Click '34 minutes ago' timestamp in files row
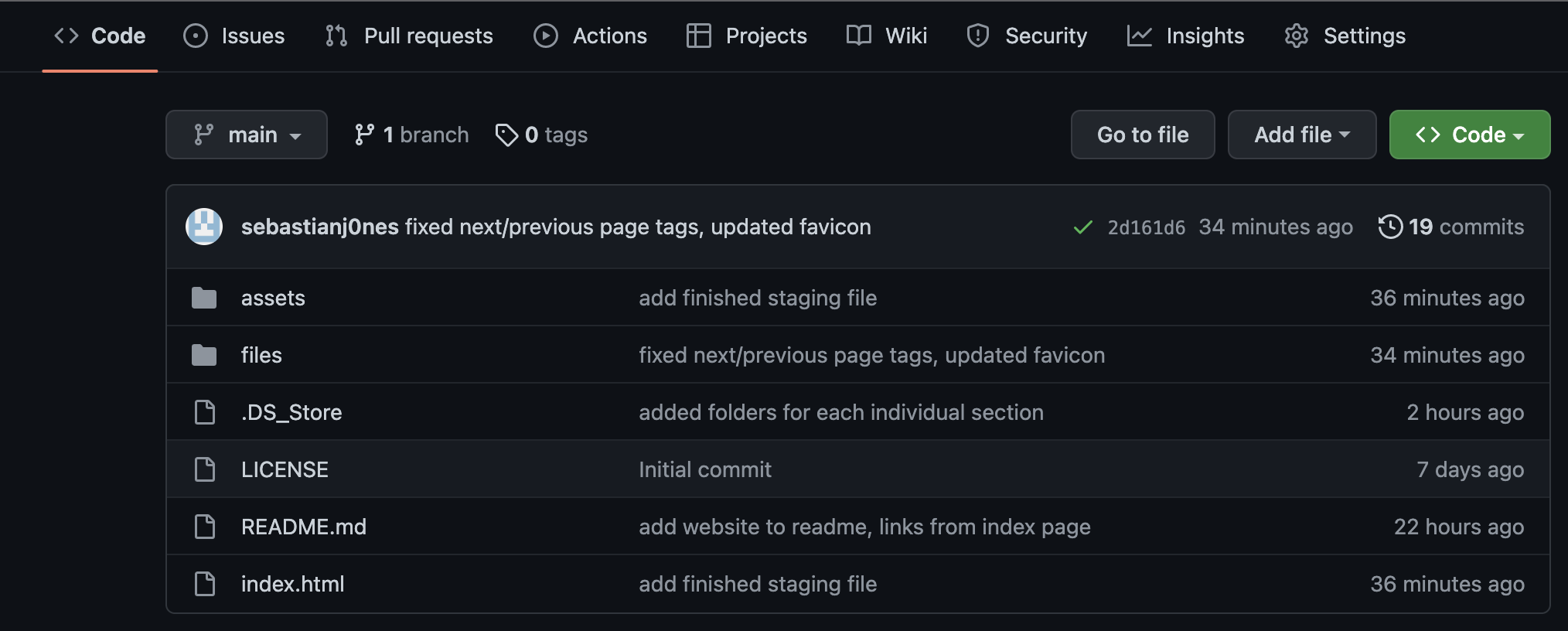The height and width of the screenshot is (631, 1568). coord(1447,355)
